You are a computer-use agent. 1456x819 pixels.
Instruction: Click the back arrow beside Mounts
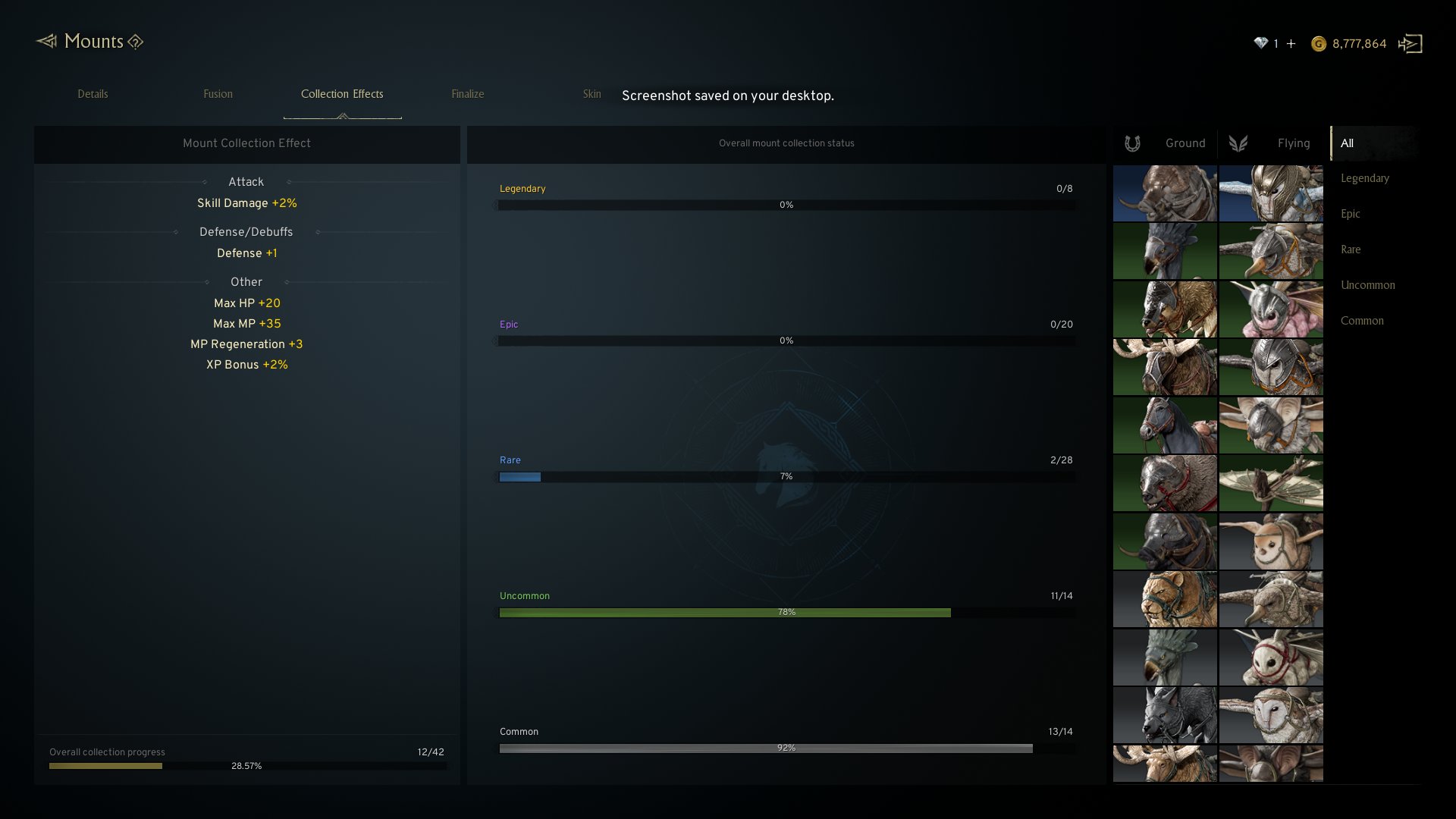coord(46,41)
